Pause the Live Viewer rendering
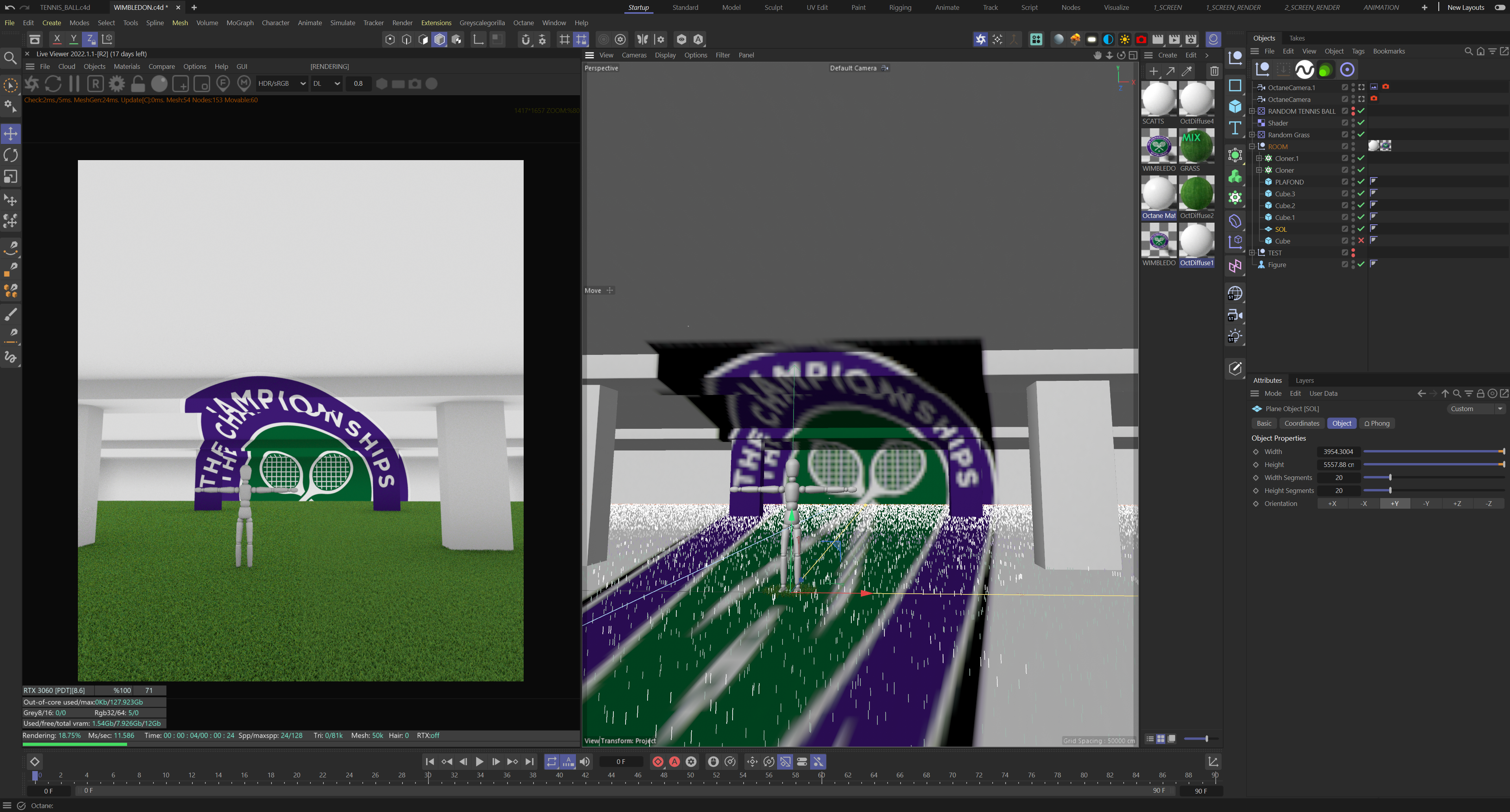 [74, 84]
